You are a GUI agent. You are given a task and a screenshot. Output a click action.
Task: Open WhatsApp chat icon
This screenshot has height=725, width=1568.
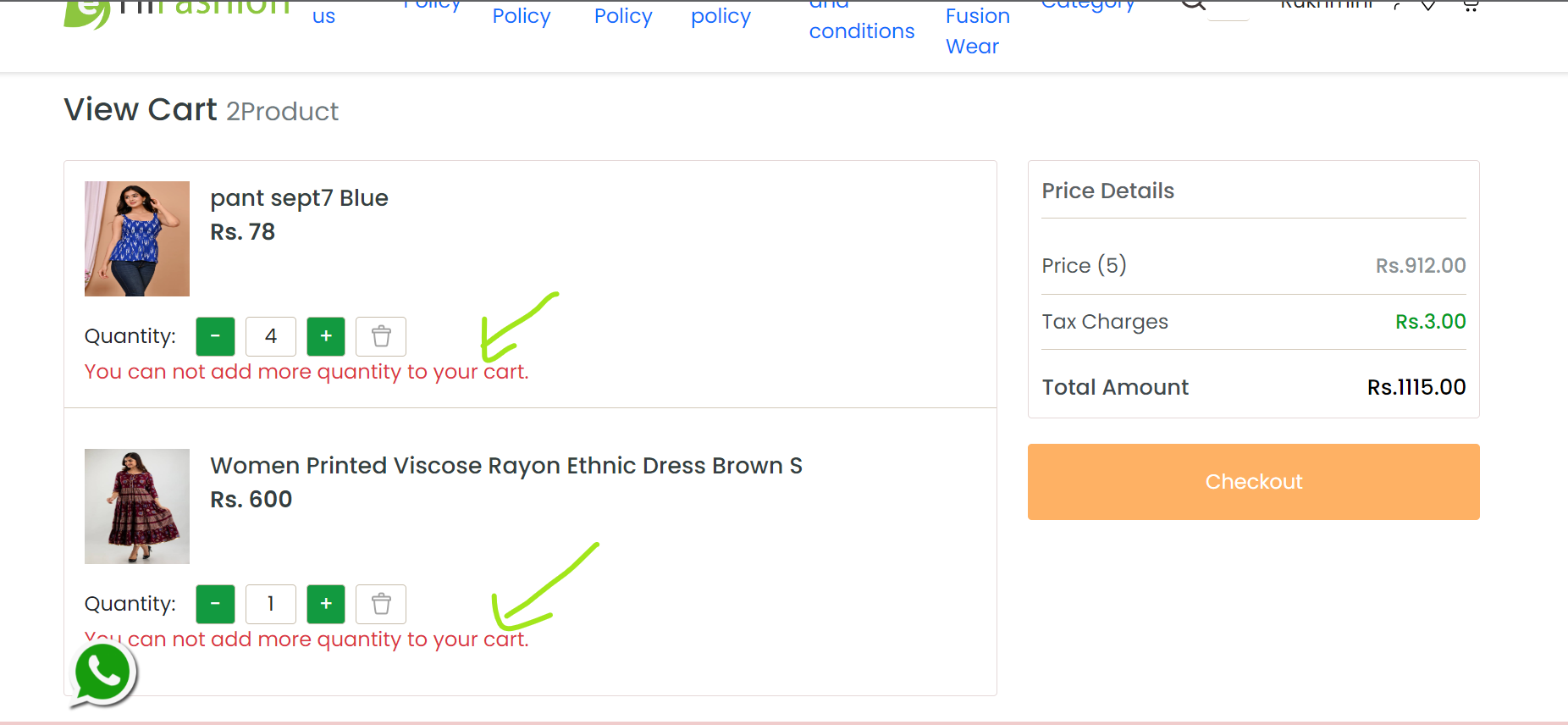click(x=102, y=674)
